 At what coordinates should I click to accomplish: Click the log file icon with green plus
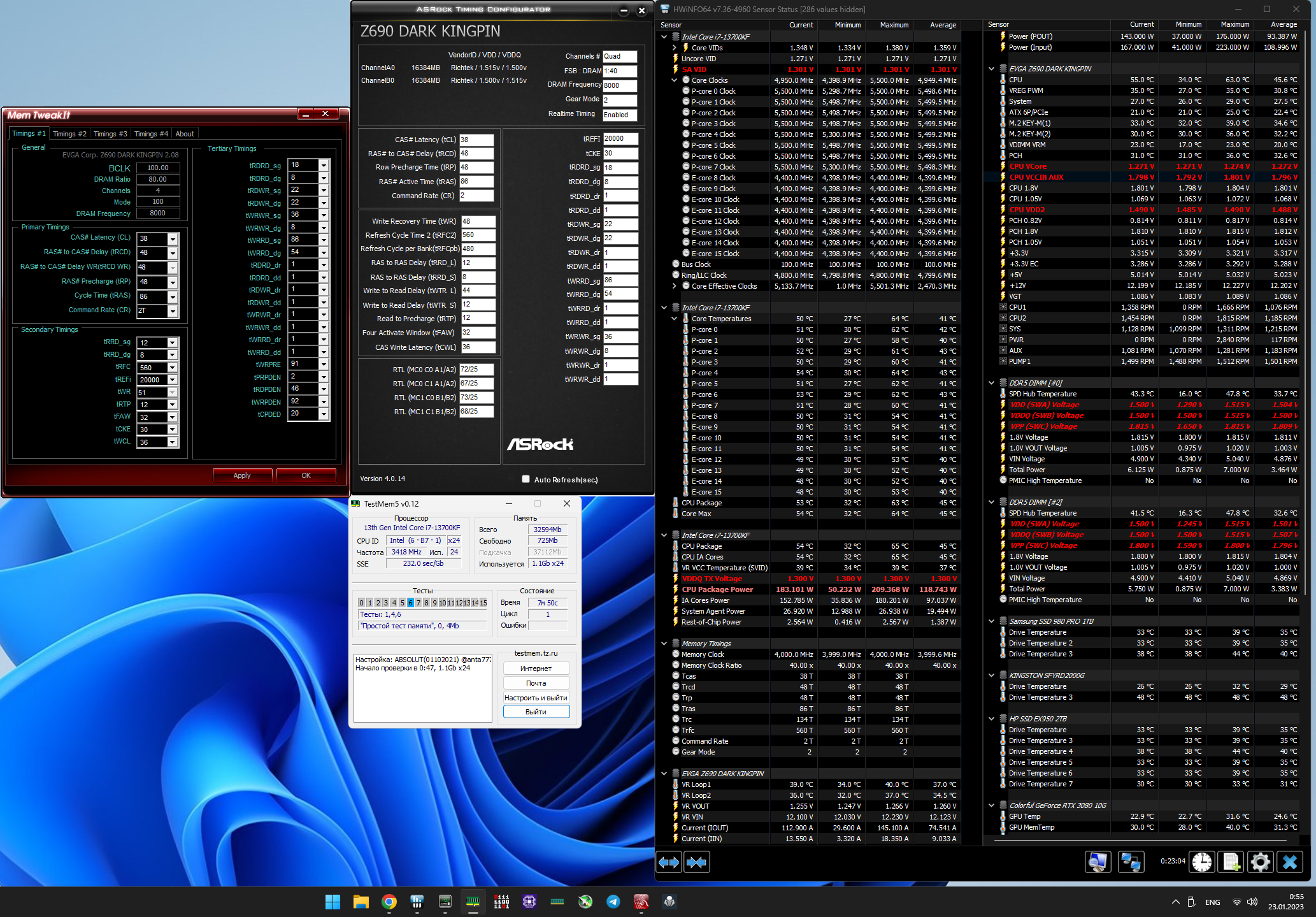point(1231,862)
